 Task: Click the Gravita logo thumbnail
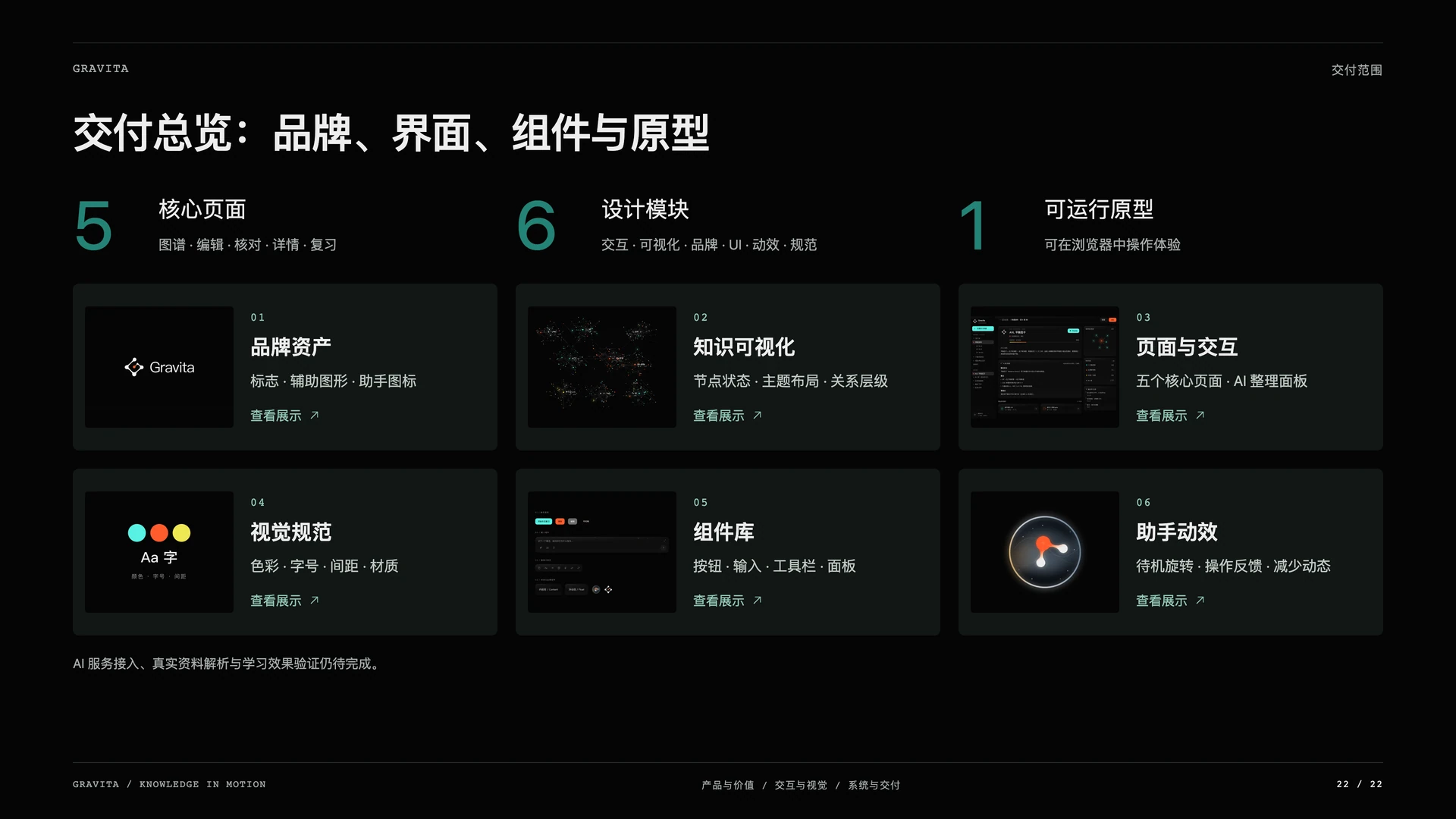(x=159, y=367)
